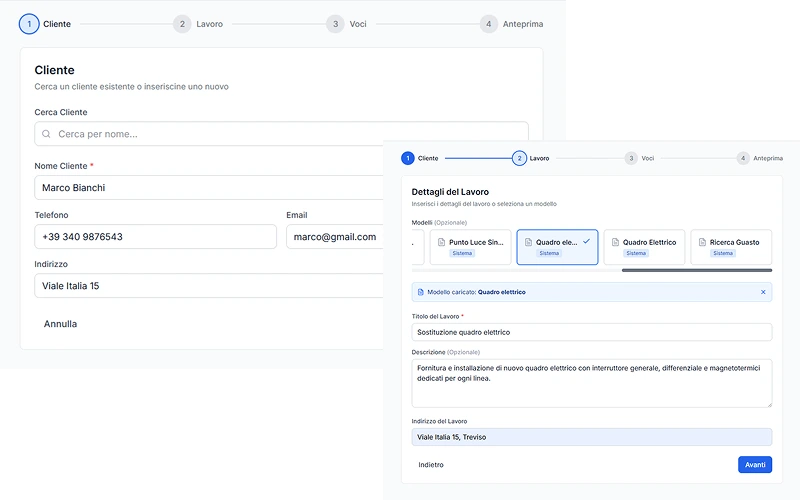Go to step 4 Anteprima in Cliente form

click(x=488, y=24)
